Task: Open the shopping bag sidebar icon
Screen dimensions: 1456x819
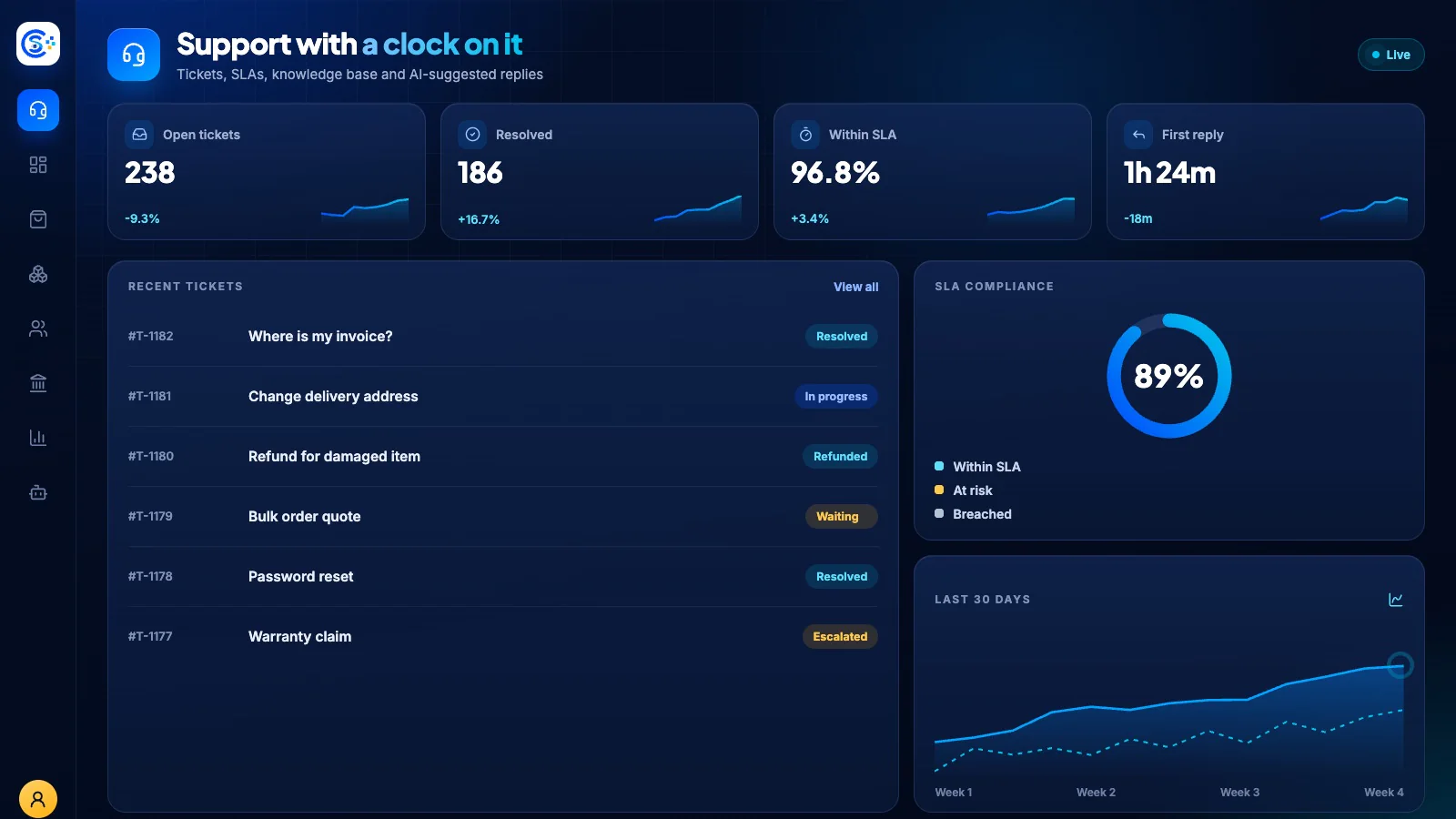Action: pyautogui.click(x=38, y=219)
